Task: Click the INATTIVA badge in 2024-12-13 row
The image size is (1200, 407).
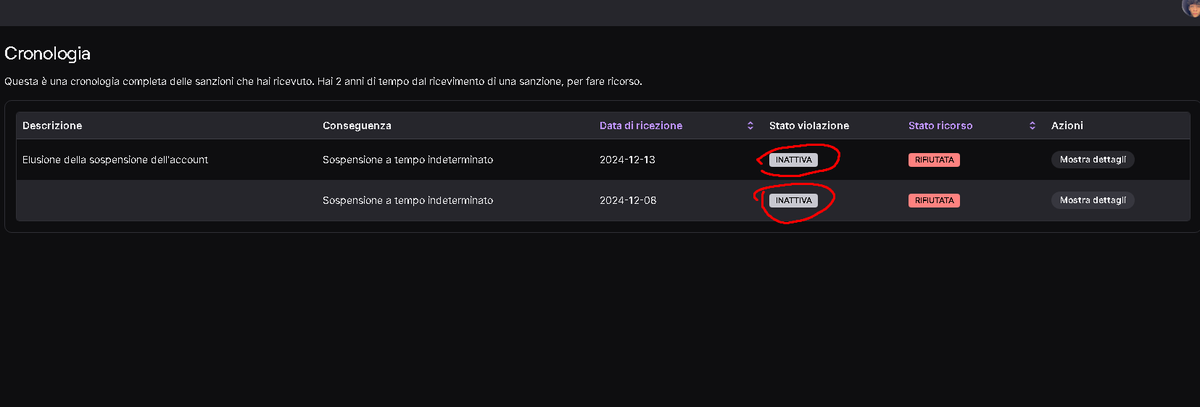Action: click(x=794, y=159)
